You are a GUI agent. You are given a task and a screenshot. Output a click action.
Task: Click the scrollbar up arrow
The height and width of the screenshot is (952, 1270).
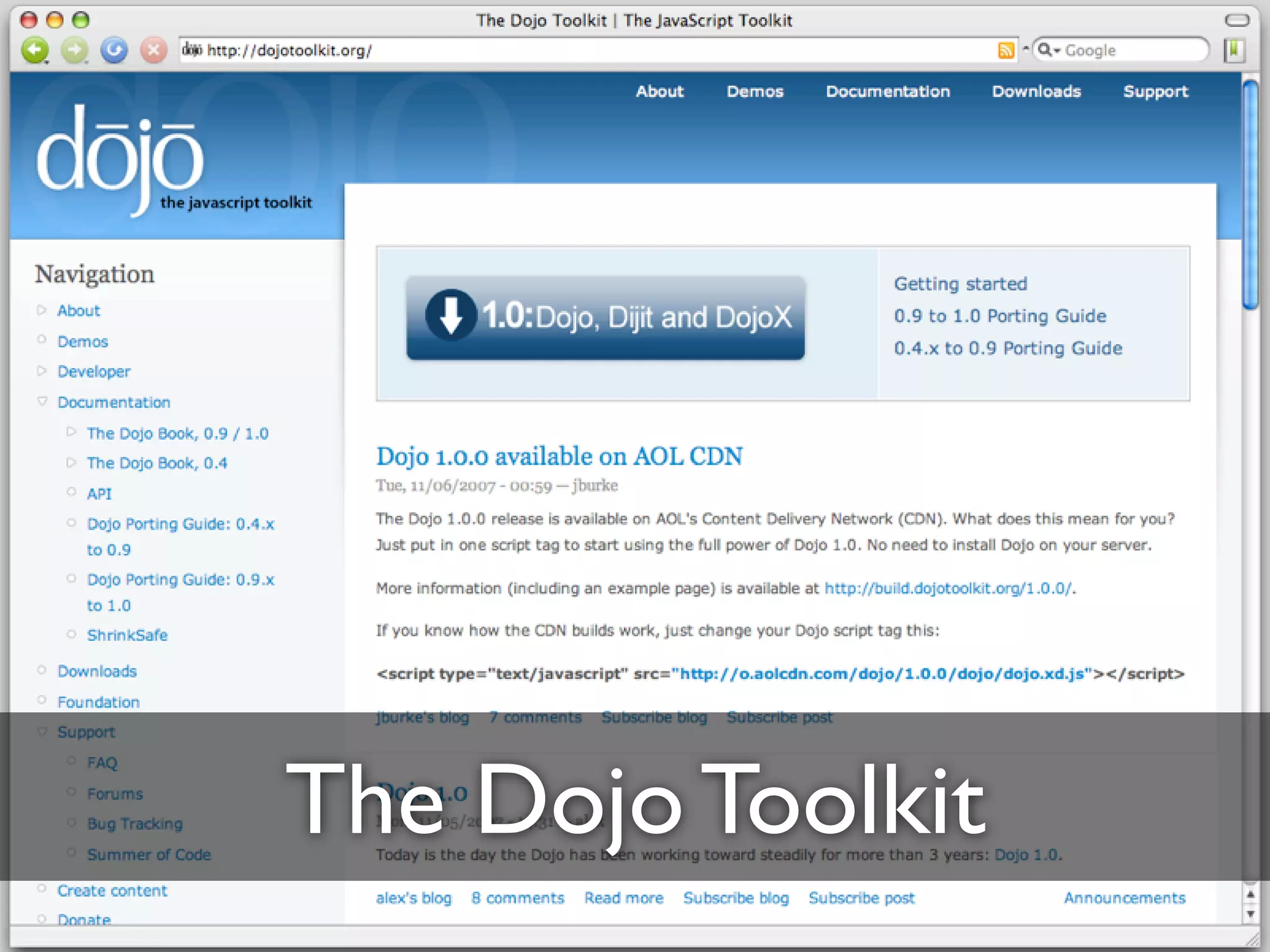[x=1251, y=894]
